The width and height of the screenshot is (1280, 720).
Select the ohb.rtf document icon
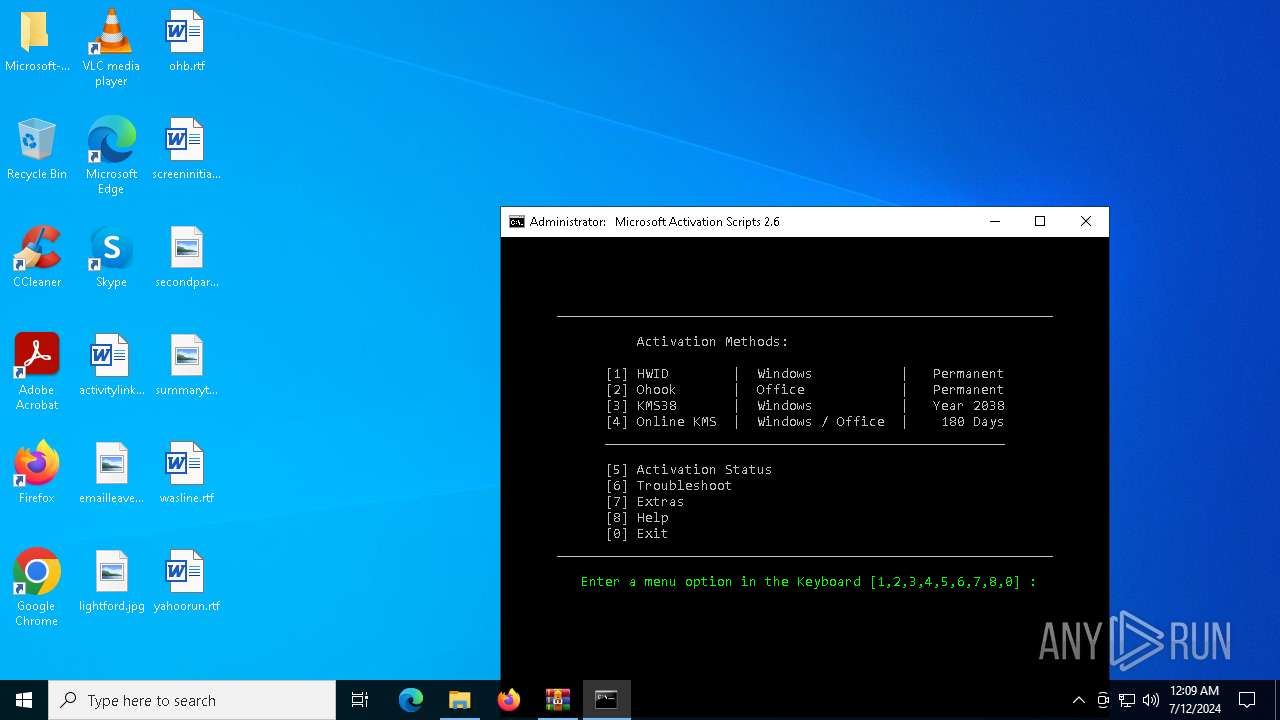coord(186,42)
